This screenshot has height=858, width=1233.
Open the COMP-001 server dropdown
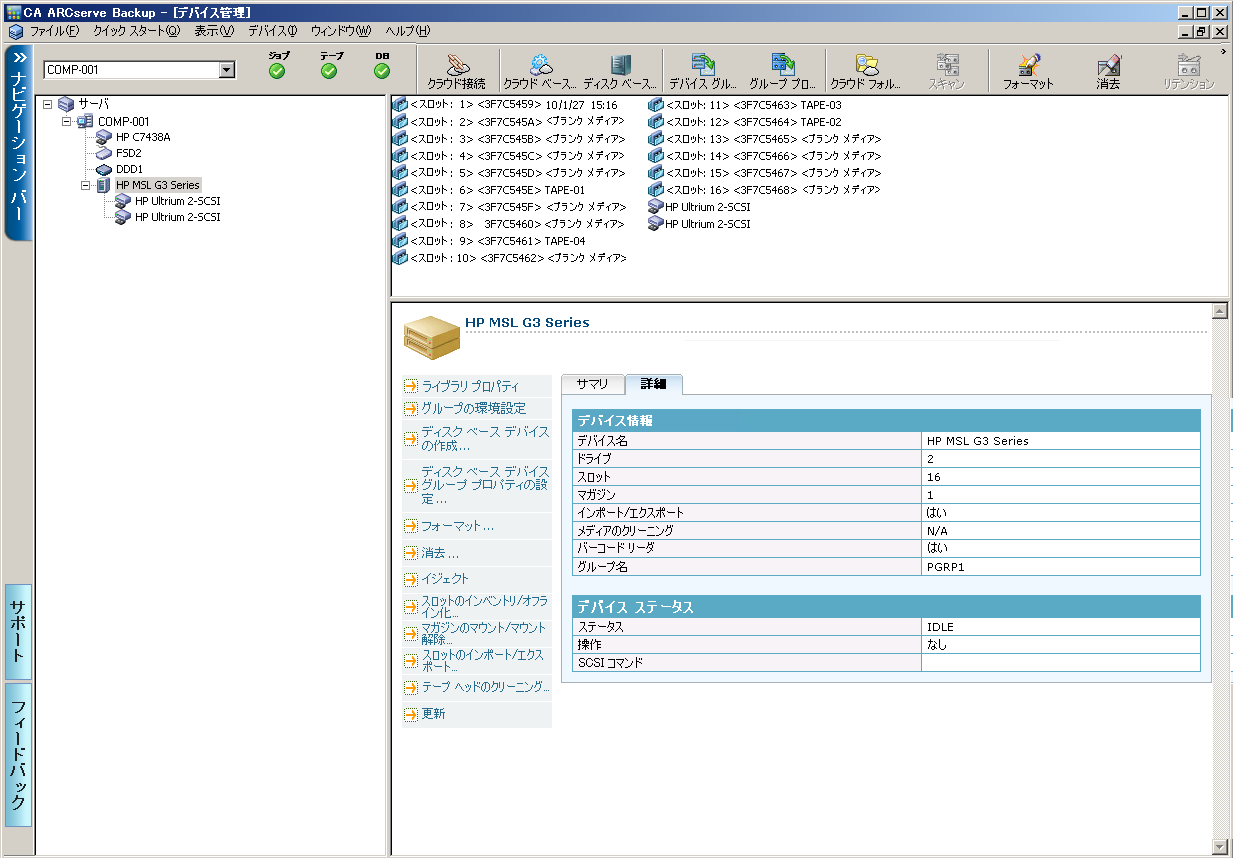click(227, 70)
